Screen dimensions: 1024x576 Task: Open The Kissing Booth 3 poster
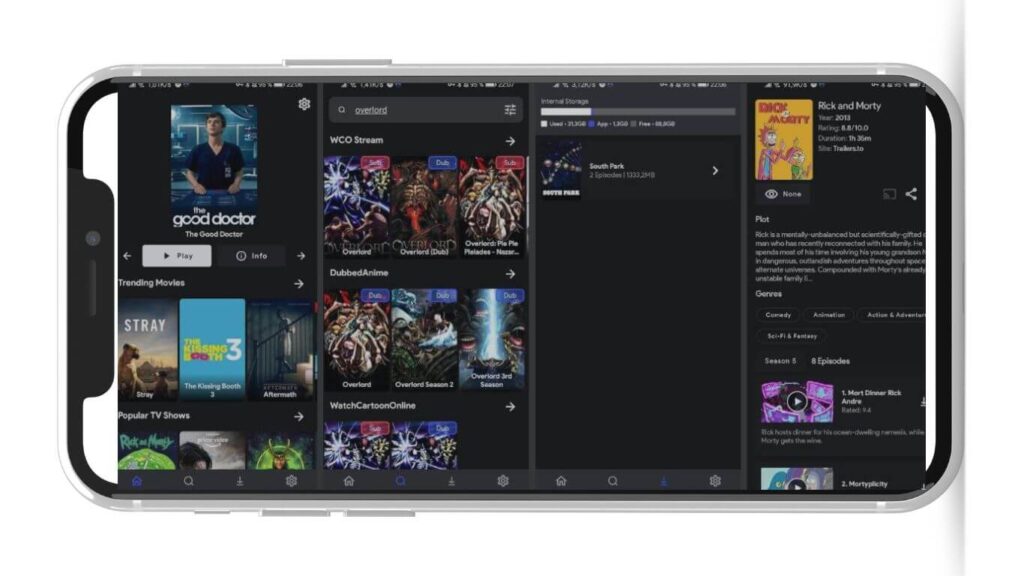tap(212, 349)
